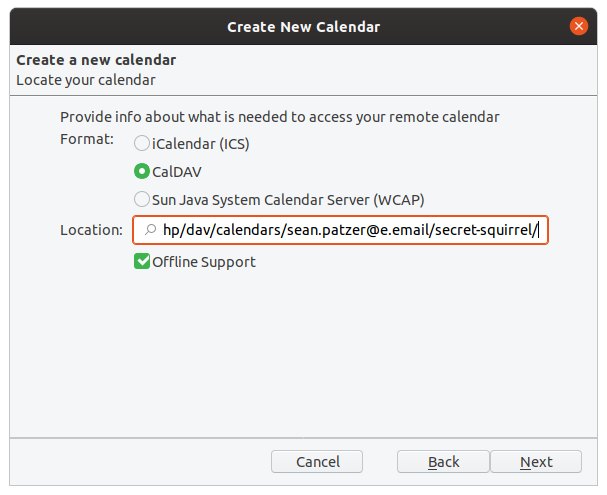This screenshot has width=607, height=495.
Task: Choose the Sun Java System Calendar Server radio button
Action: [142, 199]
